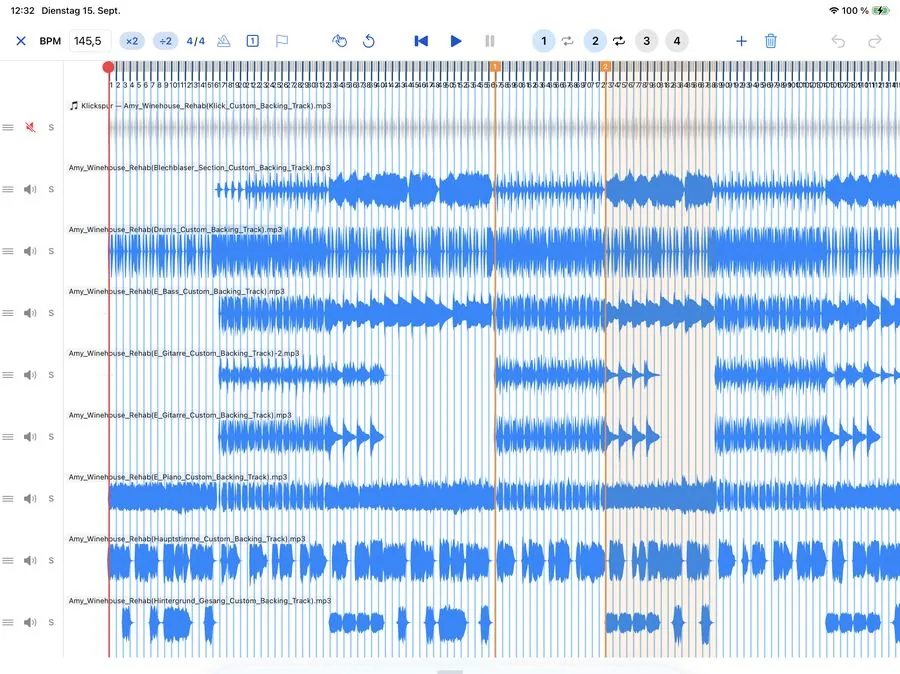Close the editor with the X button
The image size is (900, 674).
[x=21, y=41]
